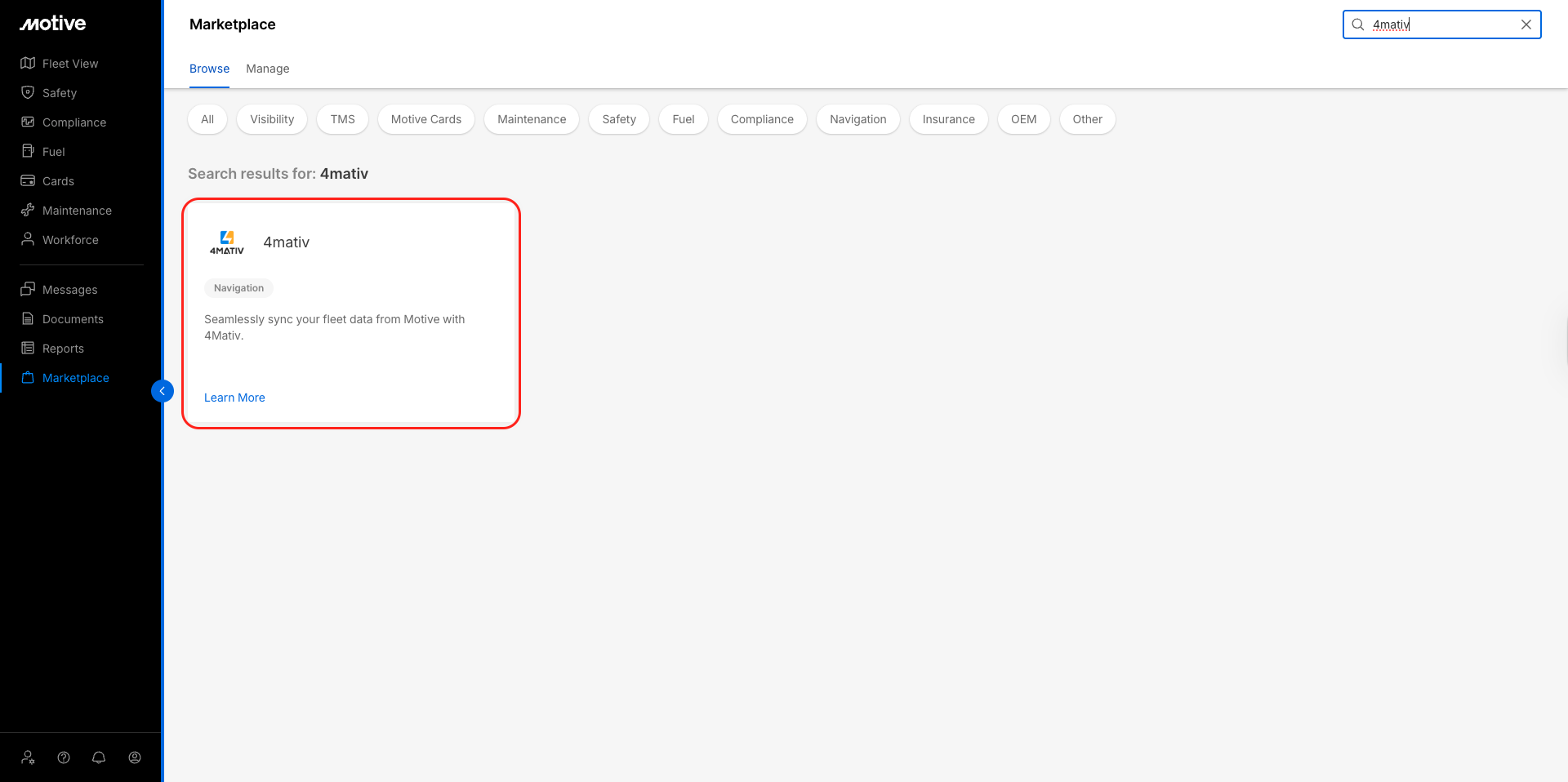Click the Cards icon in sidebar

tap(28, 180)
